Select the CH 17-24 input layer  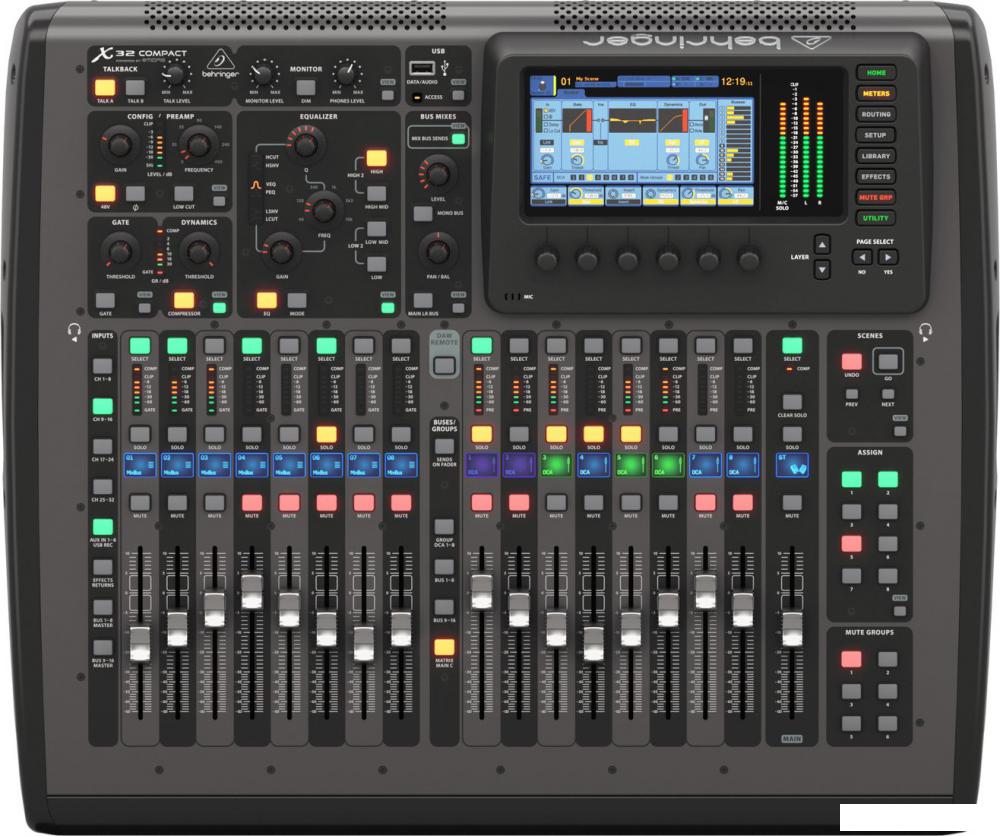point(102,447)
